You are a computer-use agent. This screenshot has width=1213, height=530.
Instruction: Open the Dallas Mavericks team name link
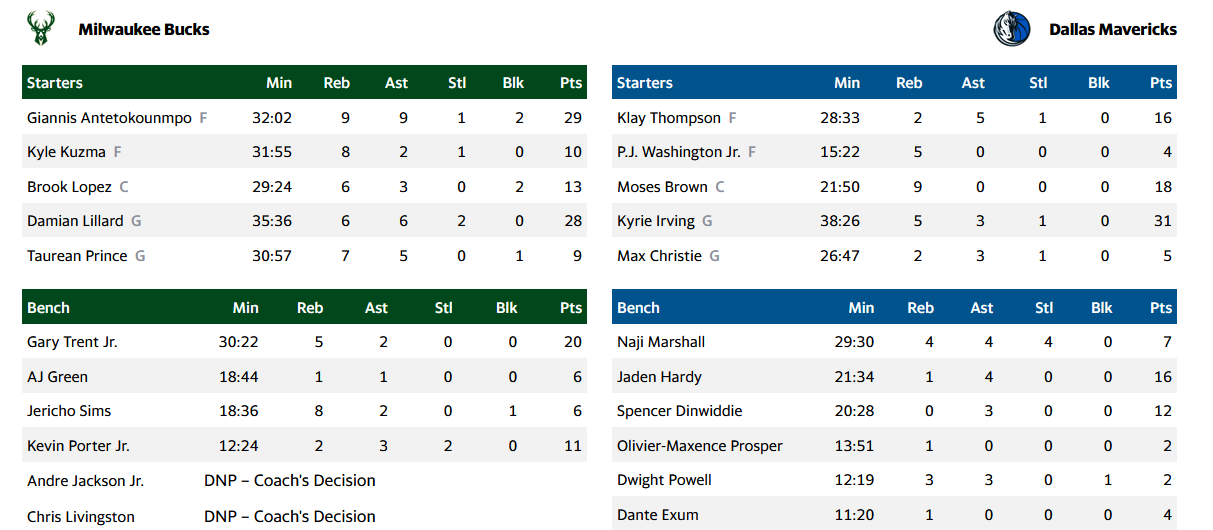(1112, 29)
